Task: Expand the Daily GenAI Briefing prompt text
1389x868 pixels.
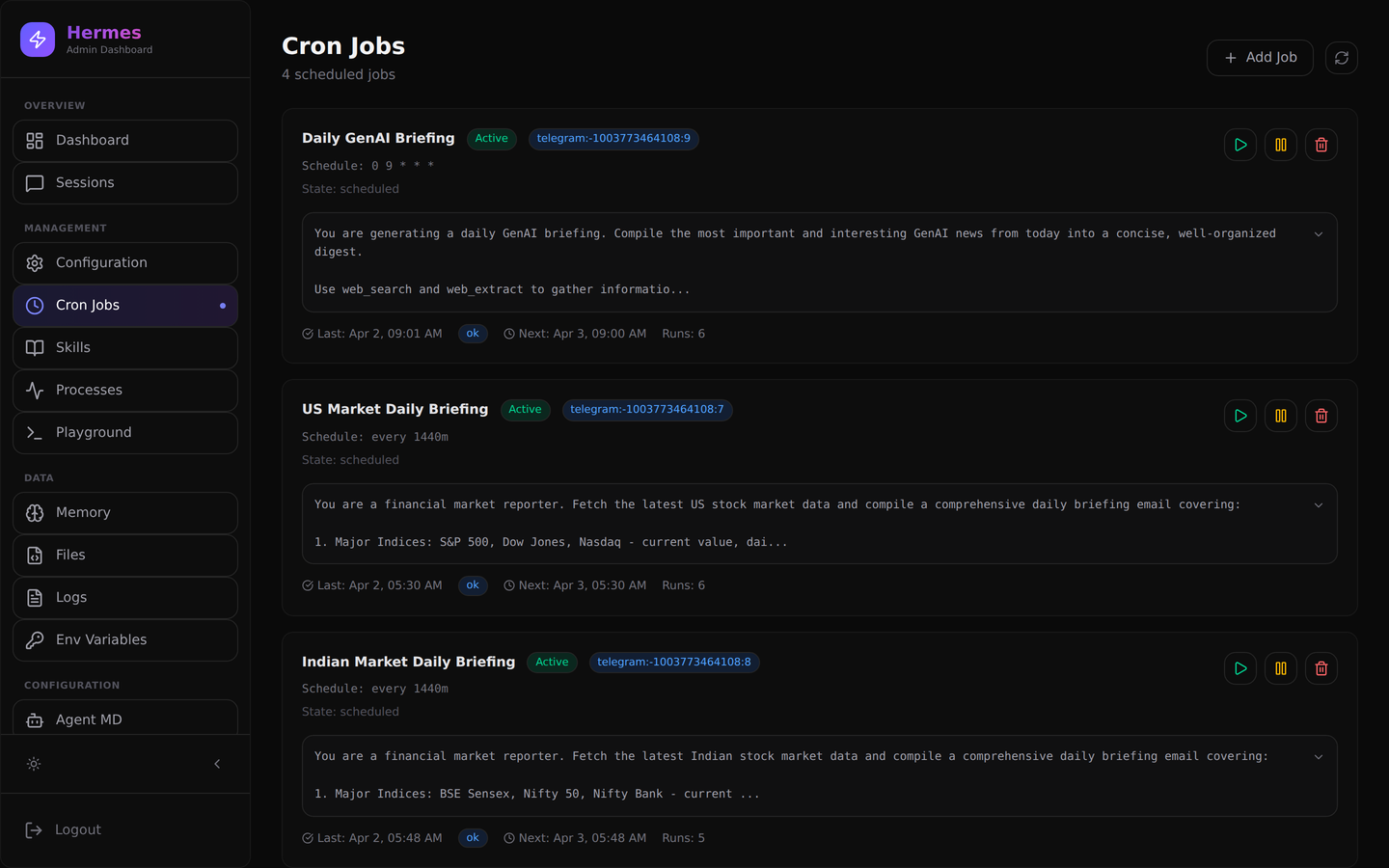Action: coord(1319,234)
